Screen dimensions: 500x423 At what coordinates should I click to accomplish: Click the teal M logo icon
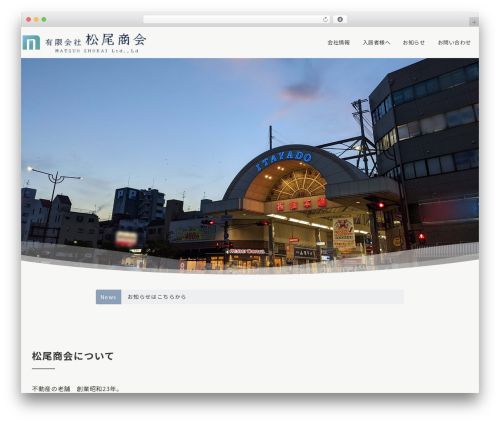(31, 43)
